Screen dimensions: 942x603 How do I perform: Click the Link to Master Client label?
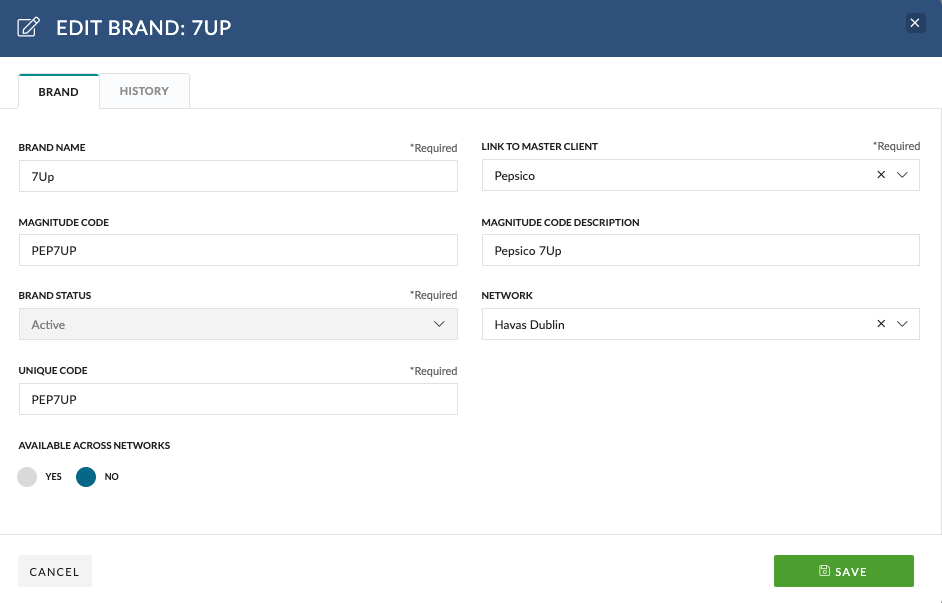(539, 147)
